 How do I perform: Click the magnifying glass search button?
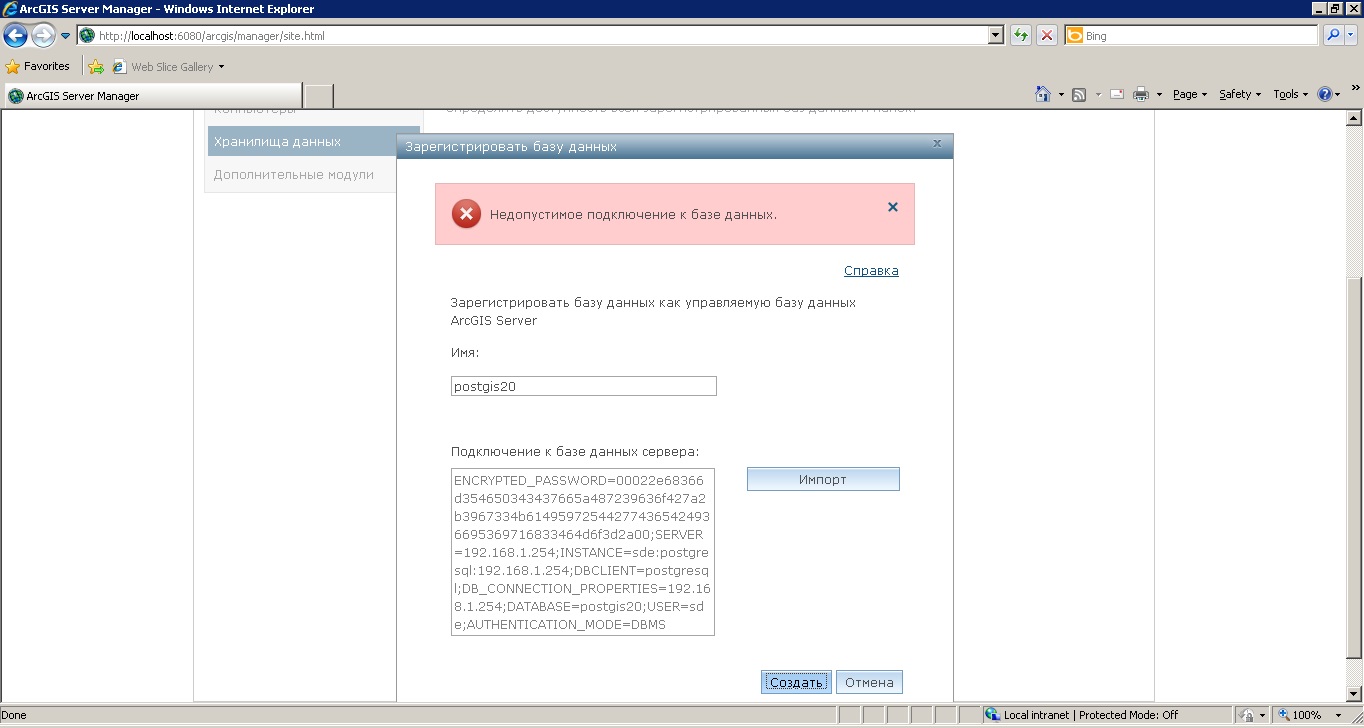click(1332, 36)
